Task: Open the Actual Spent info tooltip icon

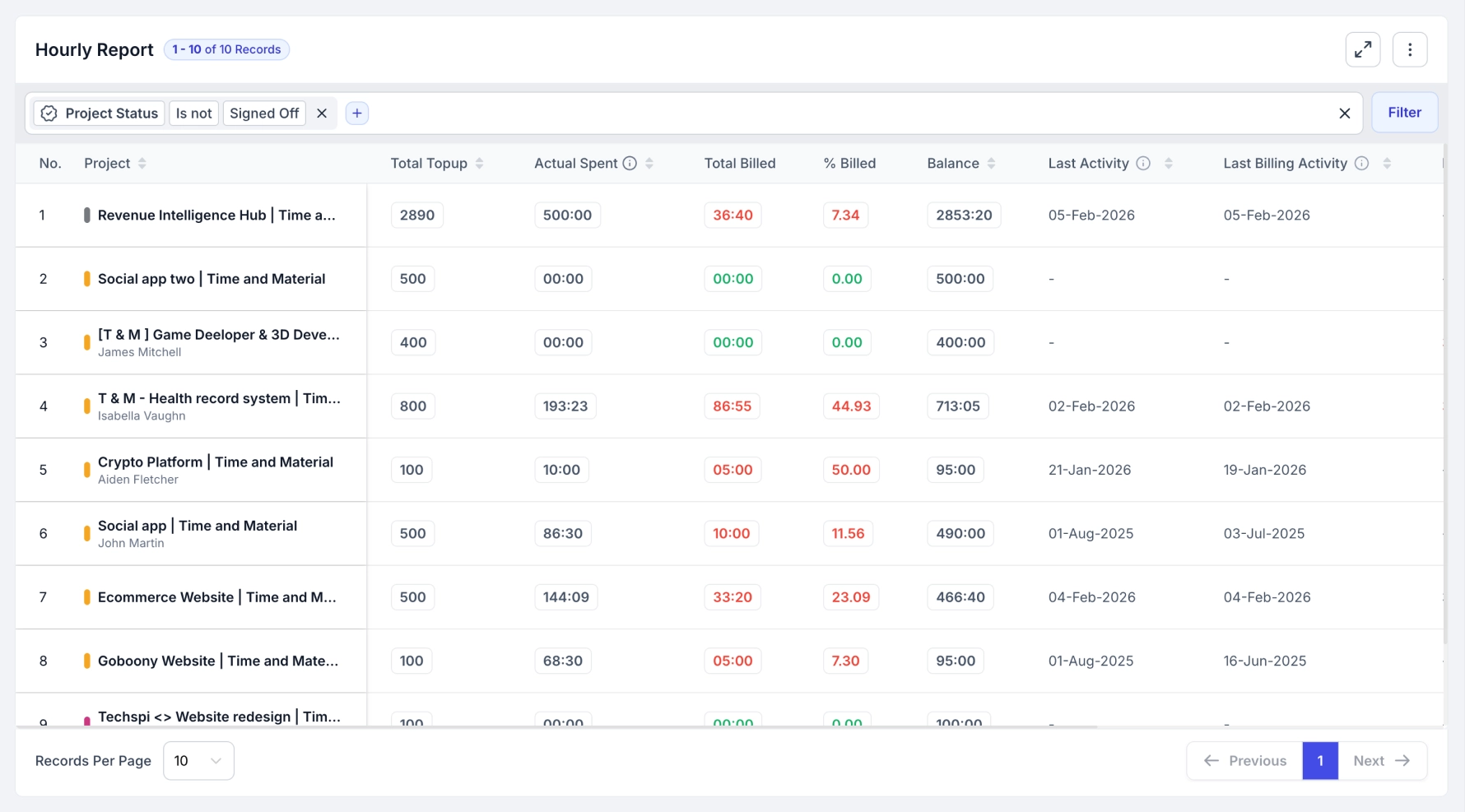Action: (630, 163)
